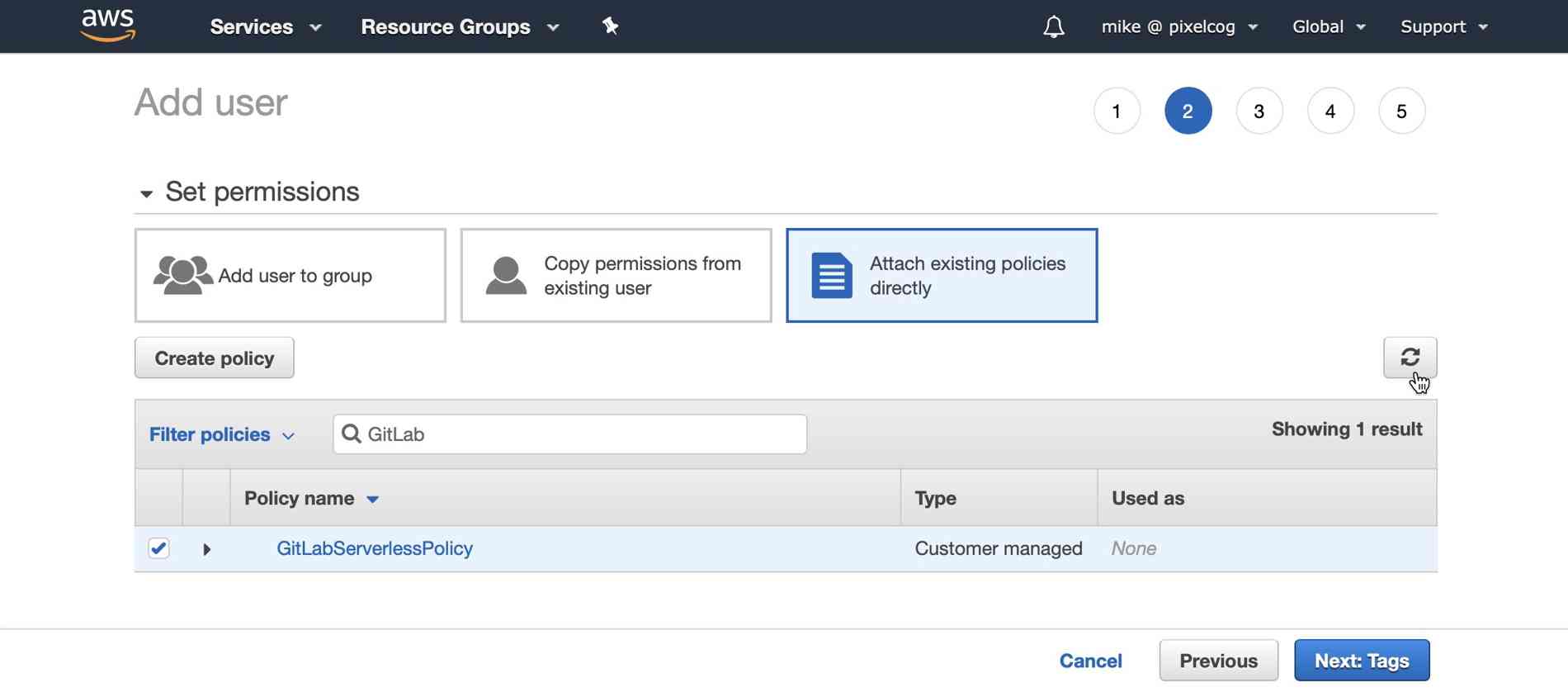Click the Next: Tags button
This screenshot has width=1568, height=692.
pyautogui.click(x=1361, y=660)
